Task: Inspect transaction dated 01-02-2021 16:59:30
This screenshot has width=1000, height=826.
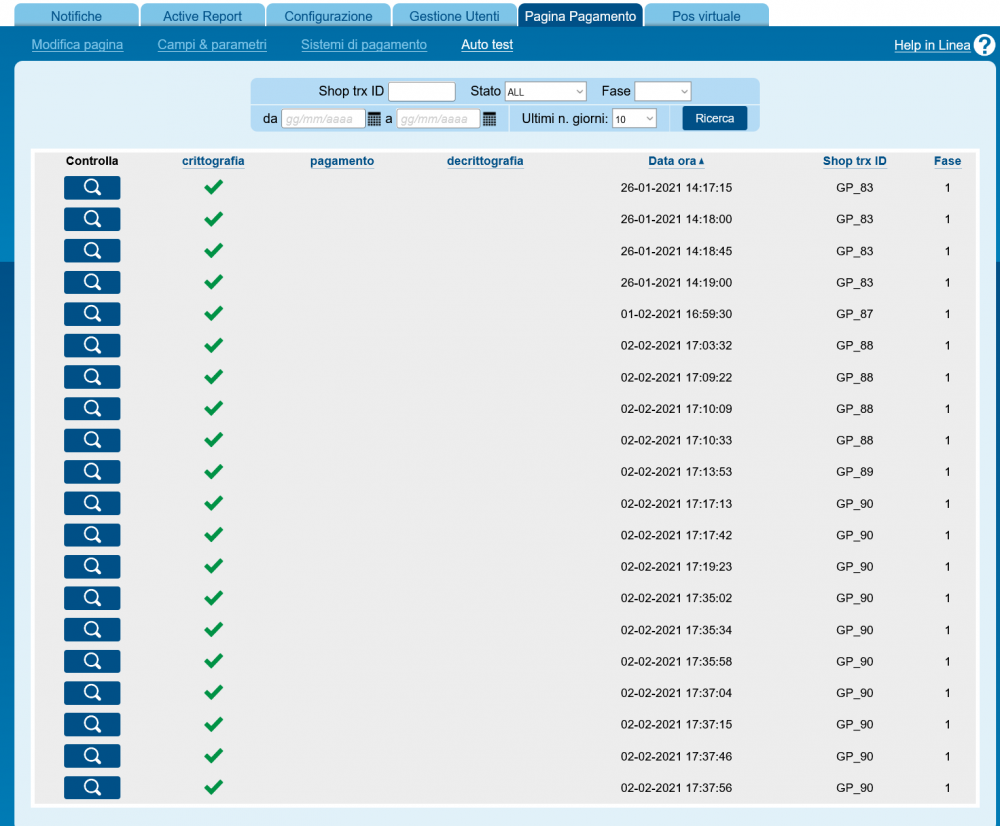Action: click(x=92, y=314)
